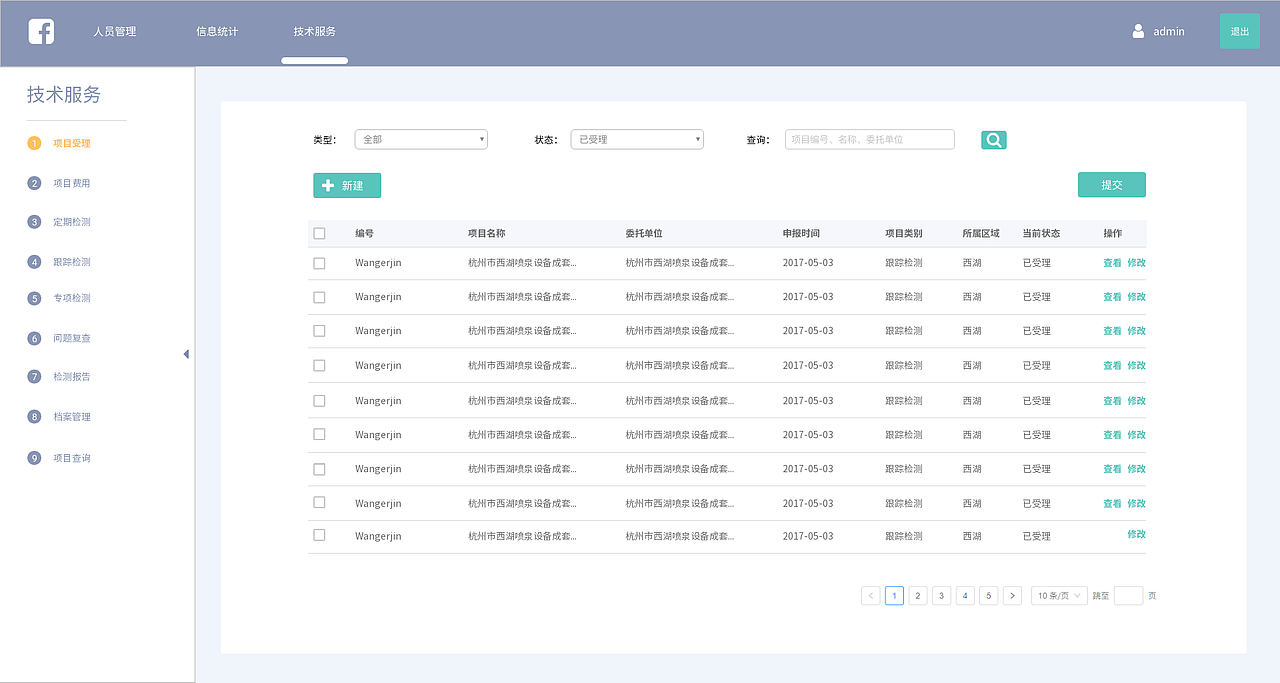The height and width of the screenshot is (683, 1280).
Task: Switch to the 信息统计 menu
Action: pos(215,31)
